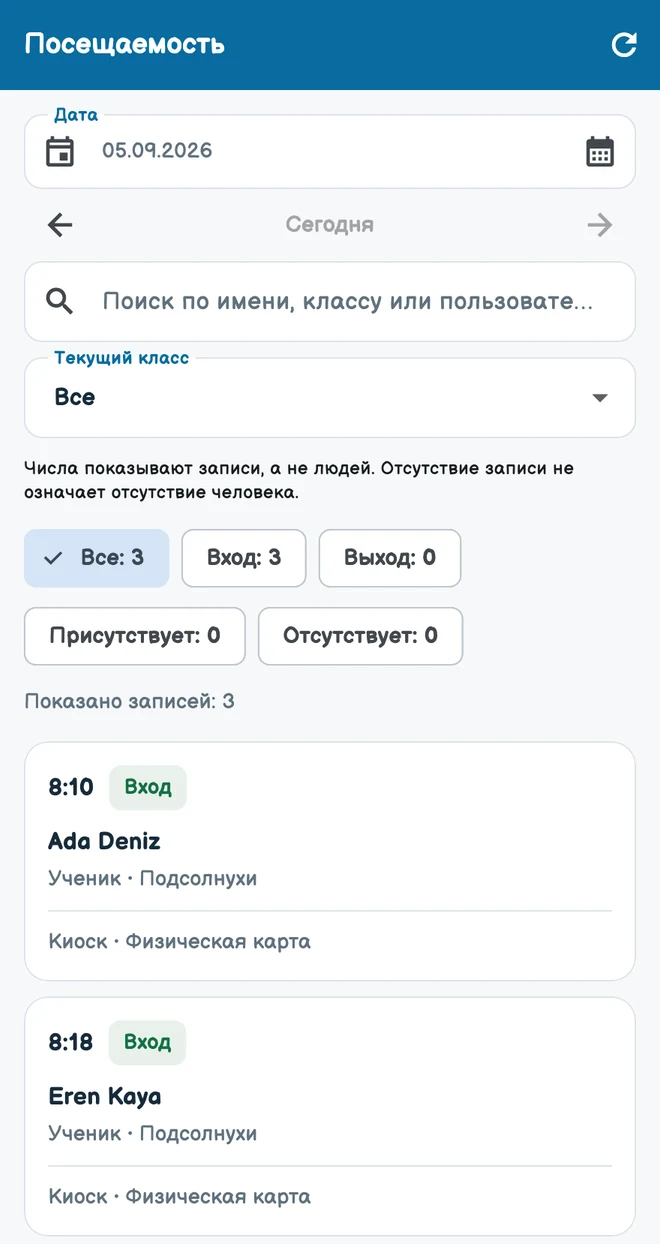Click the Показано записей: 3 label
The image size is (660, 1244).
pyautogui.click(x=130, y=702)
